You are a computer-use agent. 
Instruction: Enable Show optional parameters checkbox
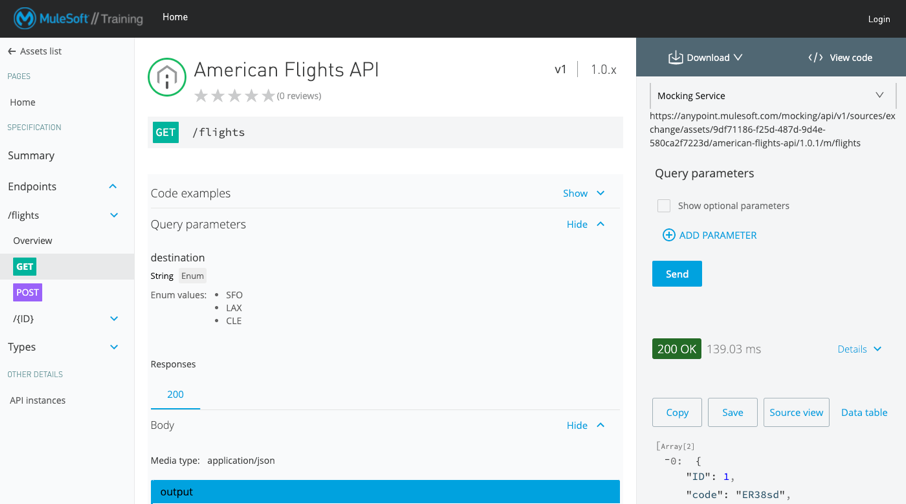tap(664, 206)
